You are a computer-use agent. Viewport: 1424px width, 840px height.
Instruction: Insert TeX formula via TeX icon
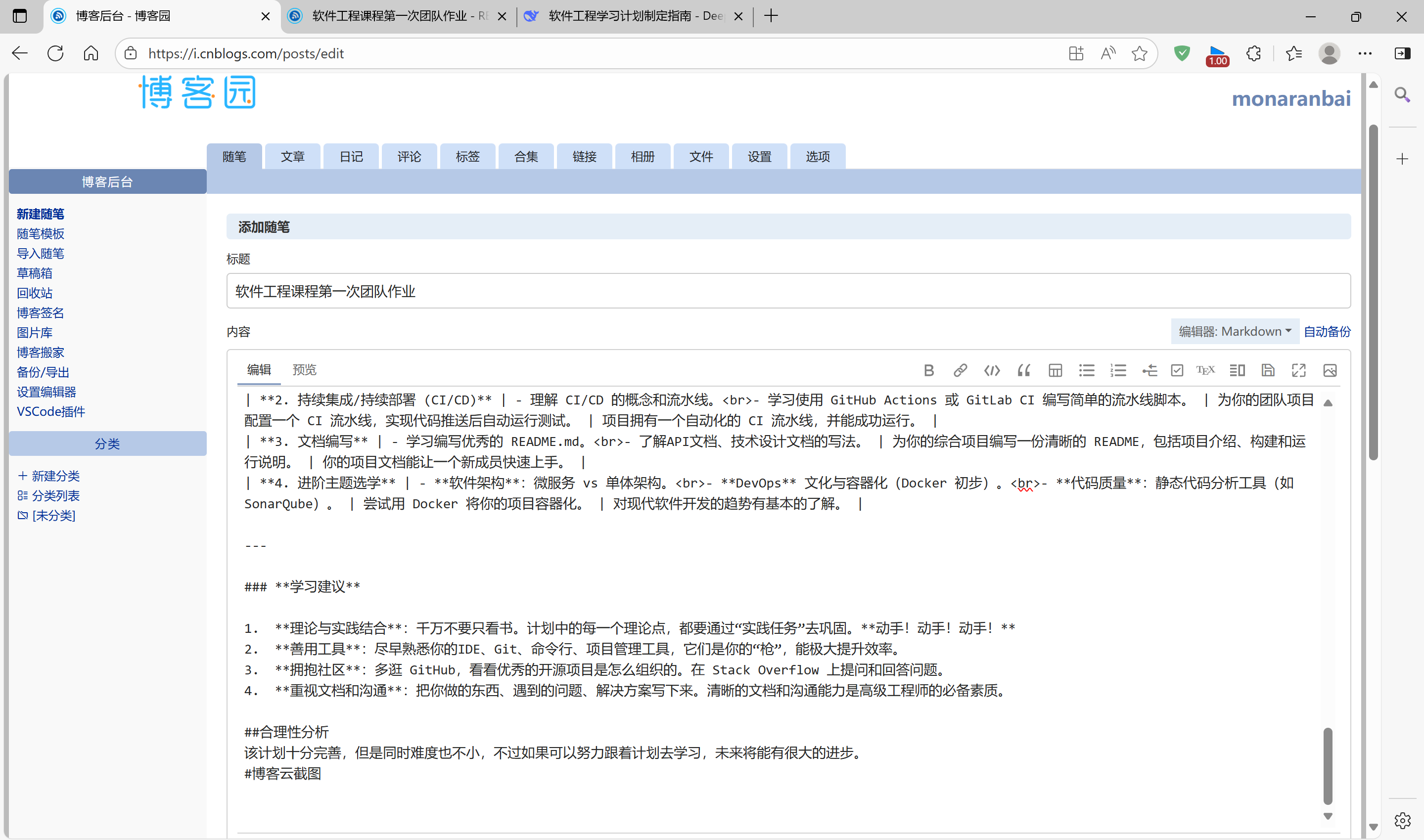coord(1205,370)
